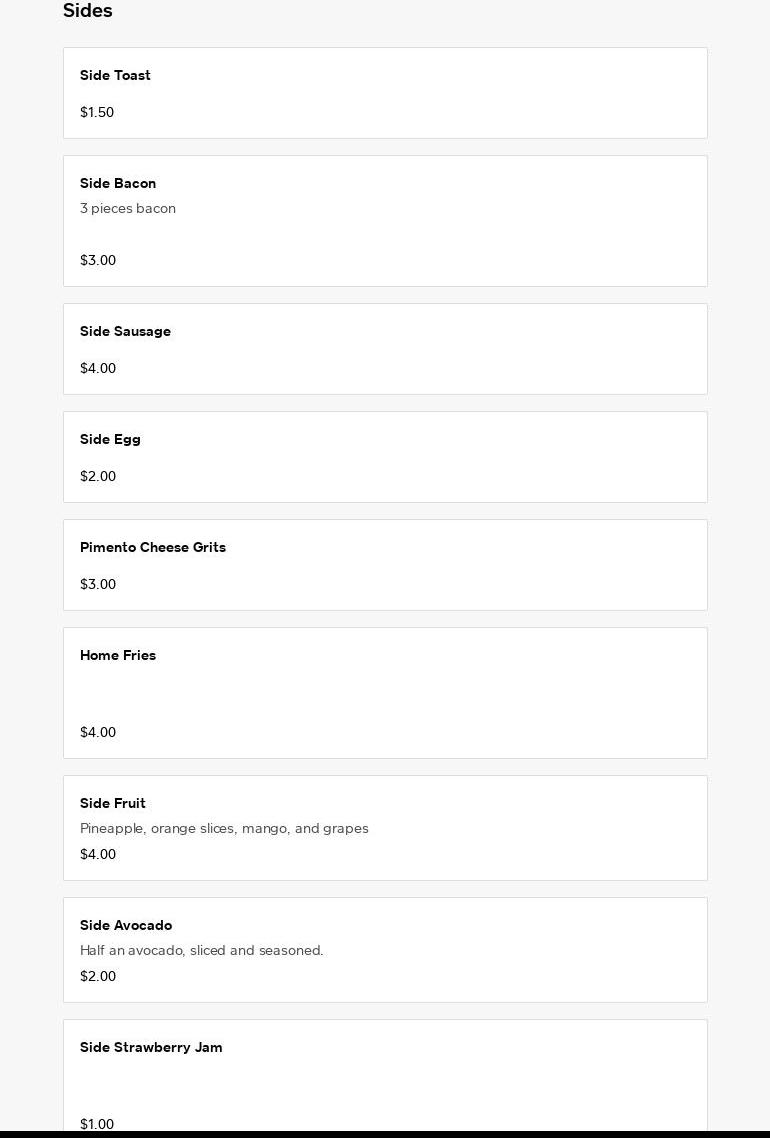Open Pimento Cheese Grits item
This screenshot has width=770, height=1138.
(385, 564)
